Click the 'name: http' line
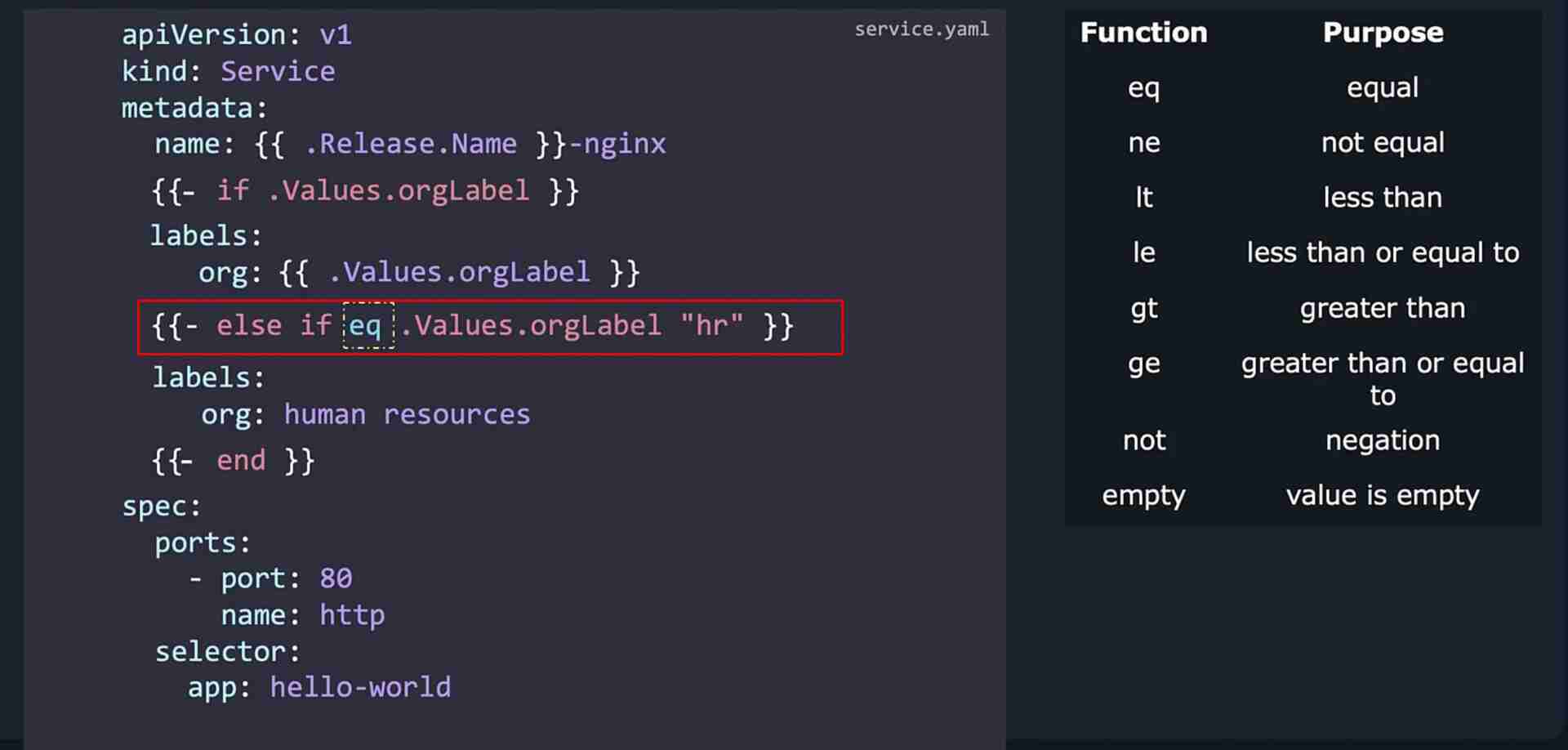This screenshot has width=1568, height=750. coord(303,615)
